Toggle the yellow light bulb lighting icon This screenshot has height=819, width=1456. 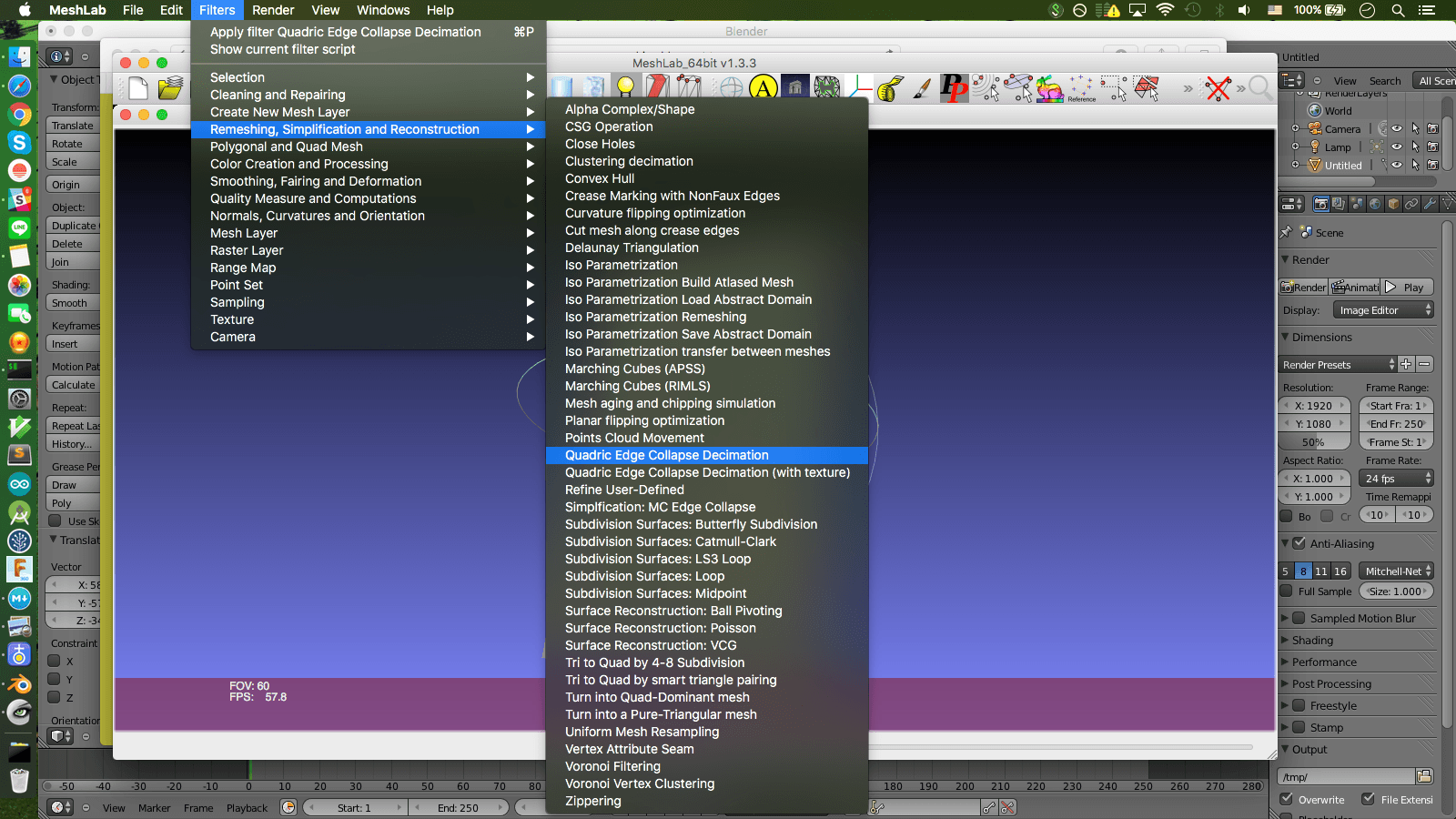pyautogui.click(x=625, y=87)
